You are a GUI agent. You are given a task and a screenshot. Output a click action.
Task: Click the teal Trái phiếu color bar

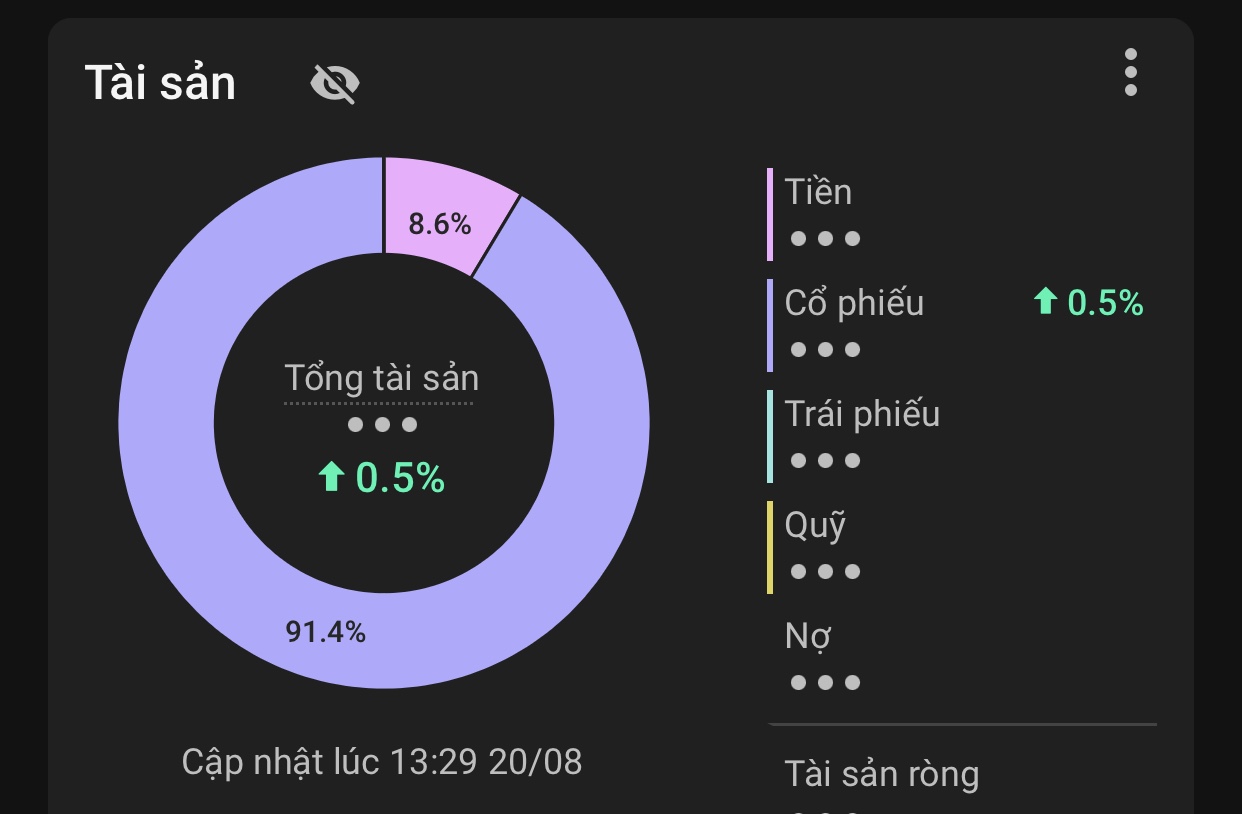tap(770, 435)
